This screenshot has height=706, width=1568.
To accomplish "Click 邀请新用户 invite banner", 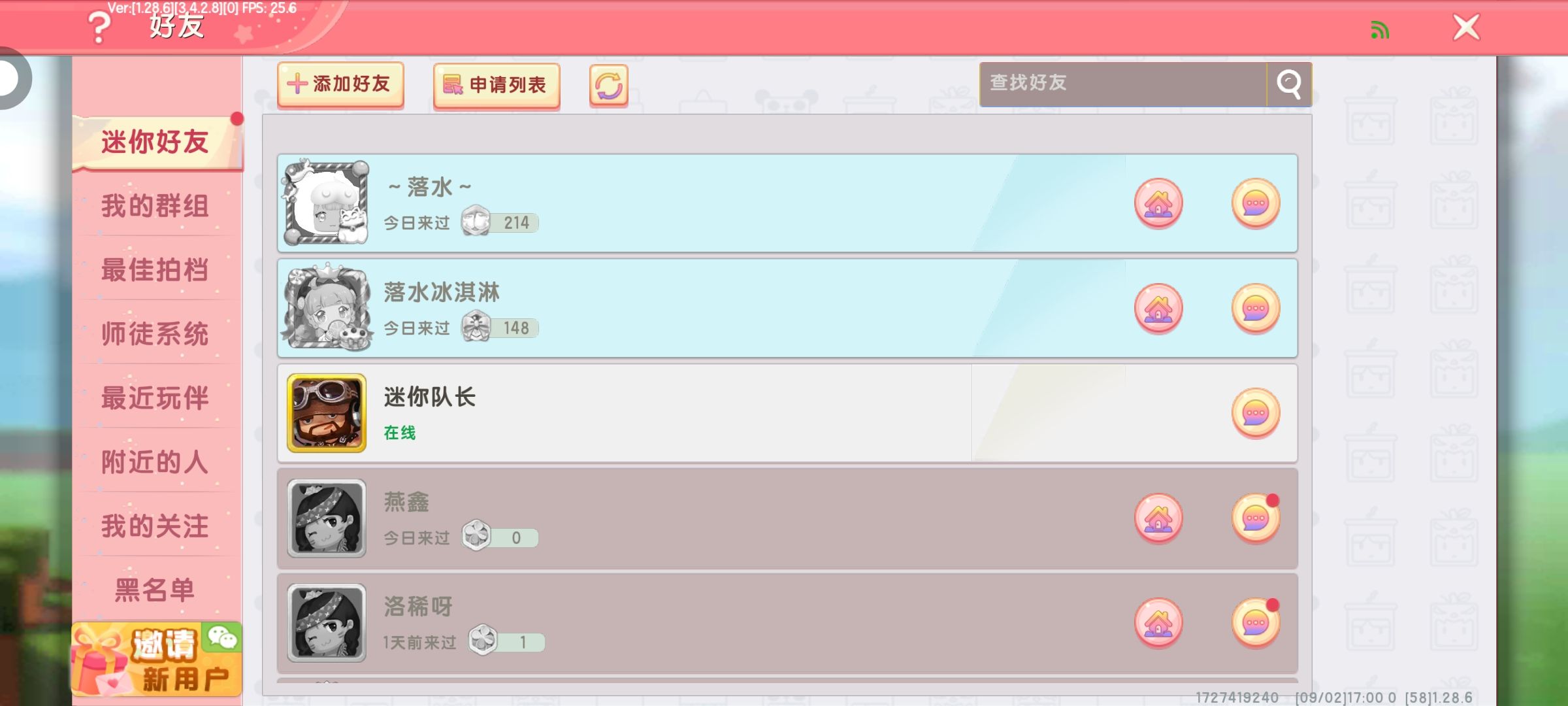I will [156, 659].
